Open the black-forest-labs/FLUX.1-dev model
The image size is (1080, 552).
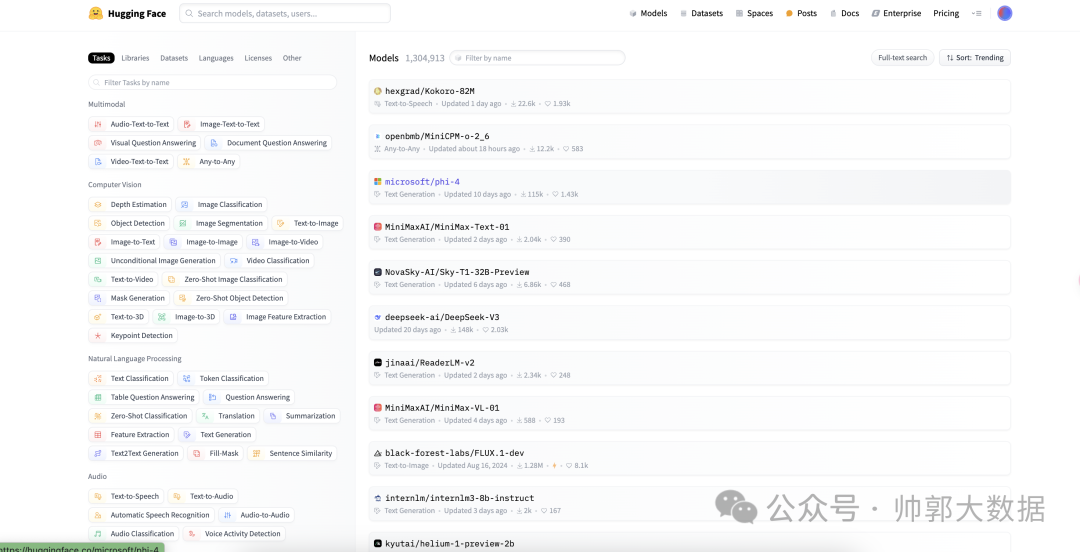pos(689,458)
